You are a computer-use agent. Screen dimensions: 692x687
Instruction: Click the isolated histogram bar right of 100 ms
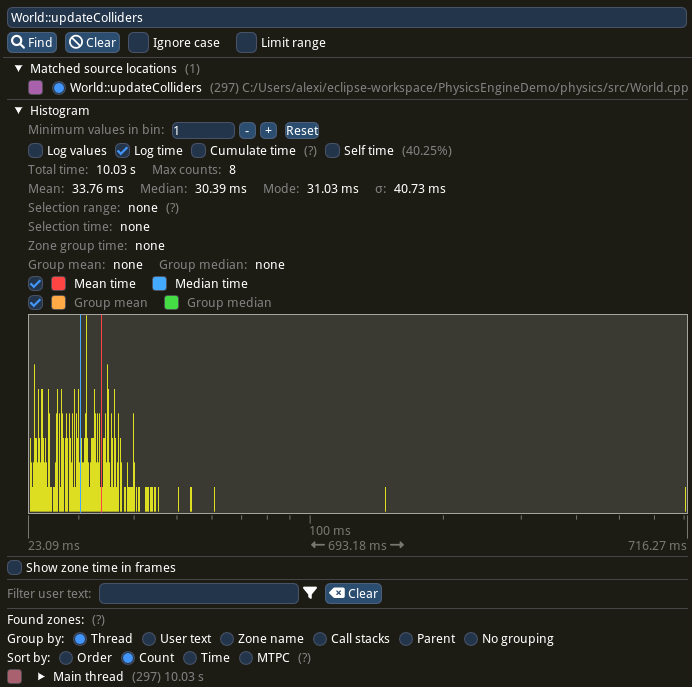[385, 499]
